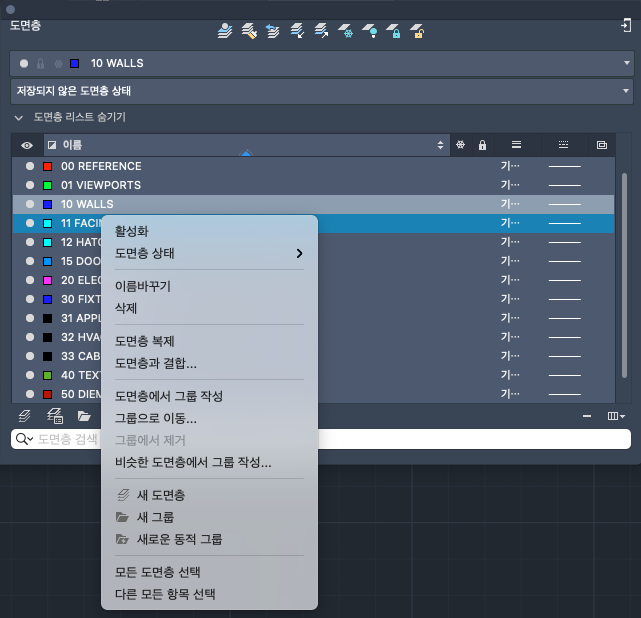641x618 pixels.
Task: Toggle visibility dot of the 15 DOORS row
Action: (x=30, y=261)
